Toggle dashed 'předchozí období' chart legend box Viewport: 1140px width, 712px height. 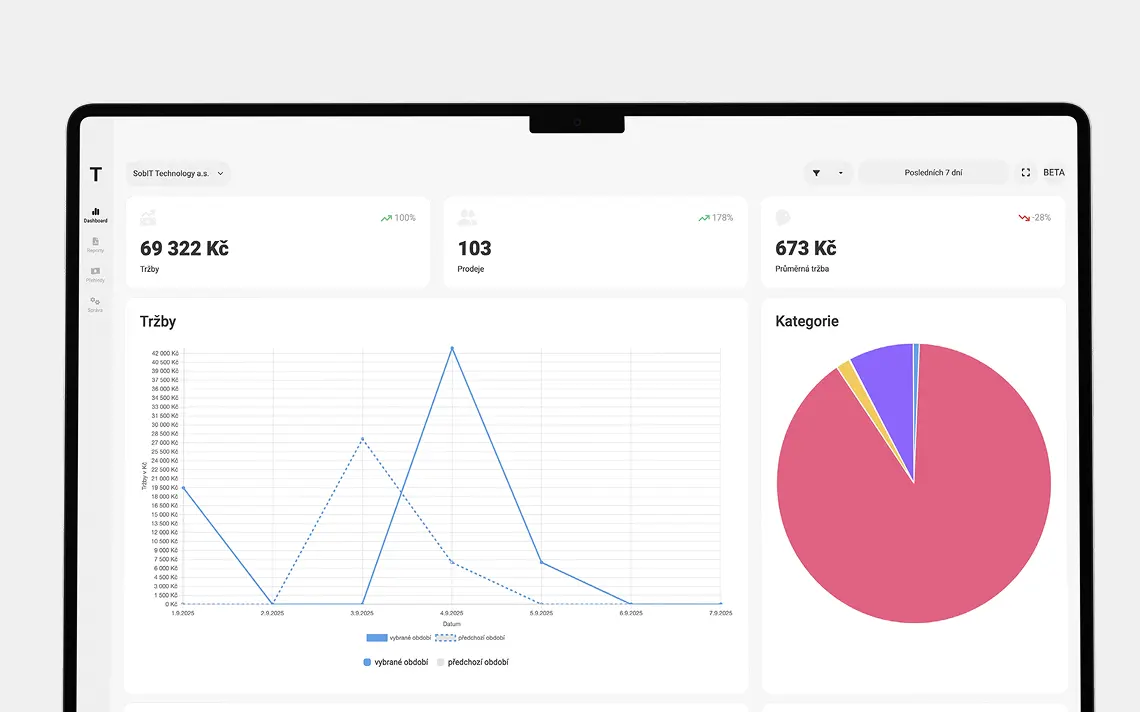445,638
